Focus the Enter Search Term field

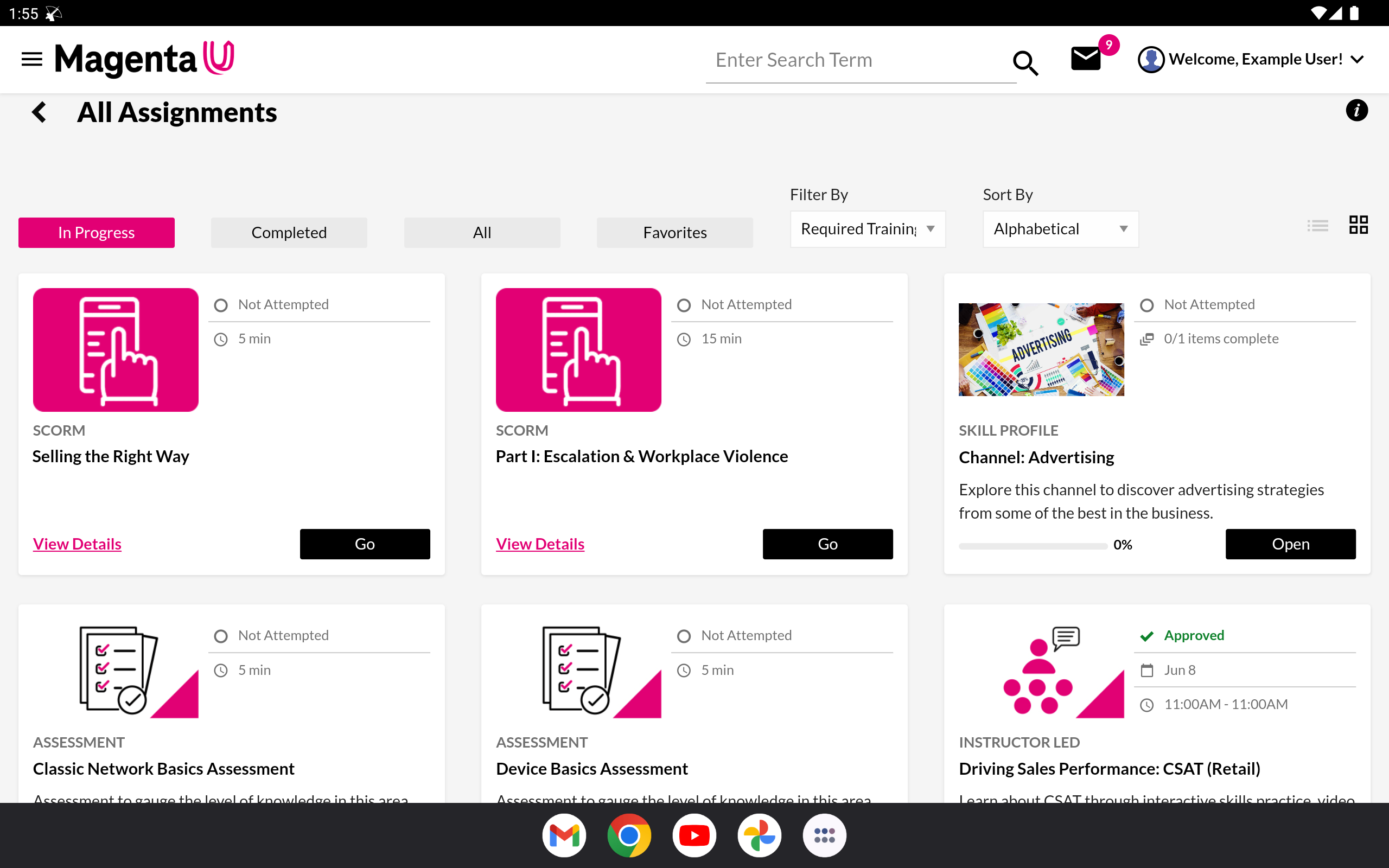(861, 60)
